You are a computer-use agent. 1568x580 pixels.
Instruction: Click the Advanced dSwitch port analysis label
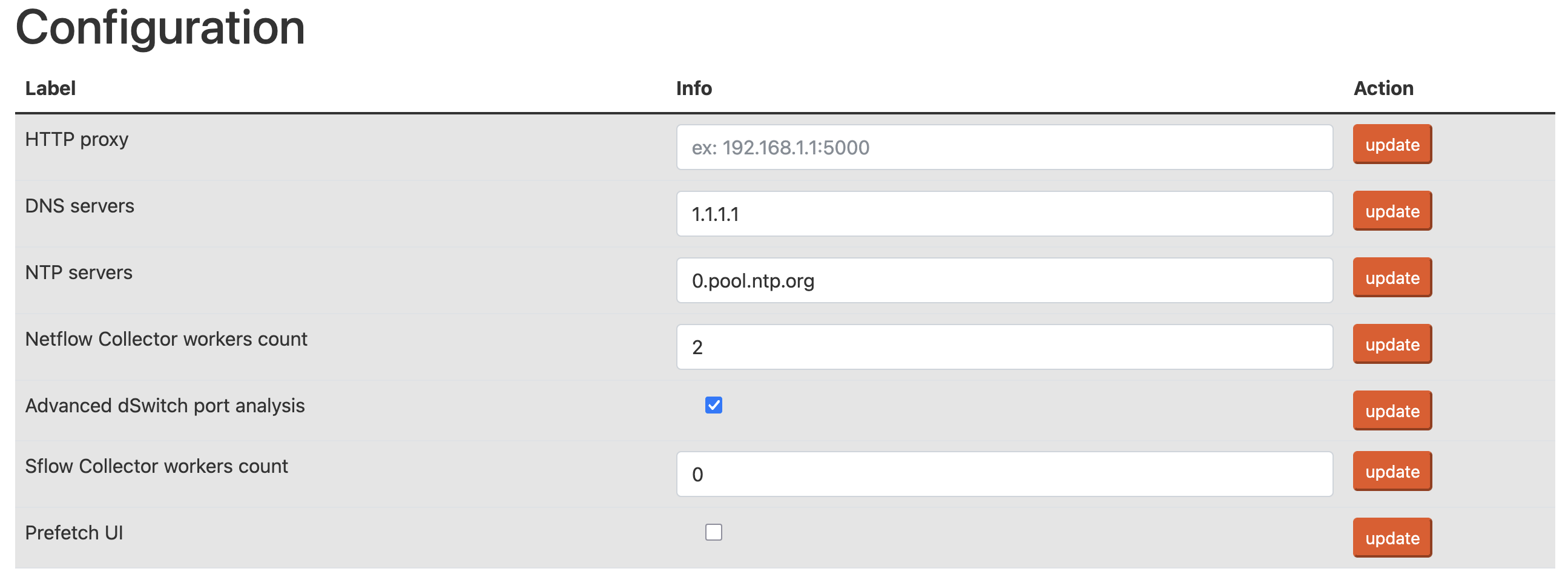(x=165, y=406)
